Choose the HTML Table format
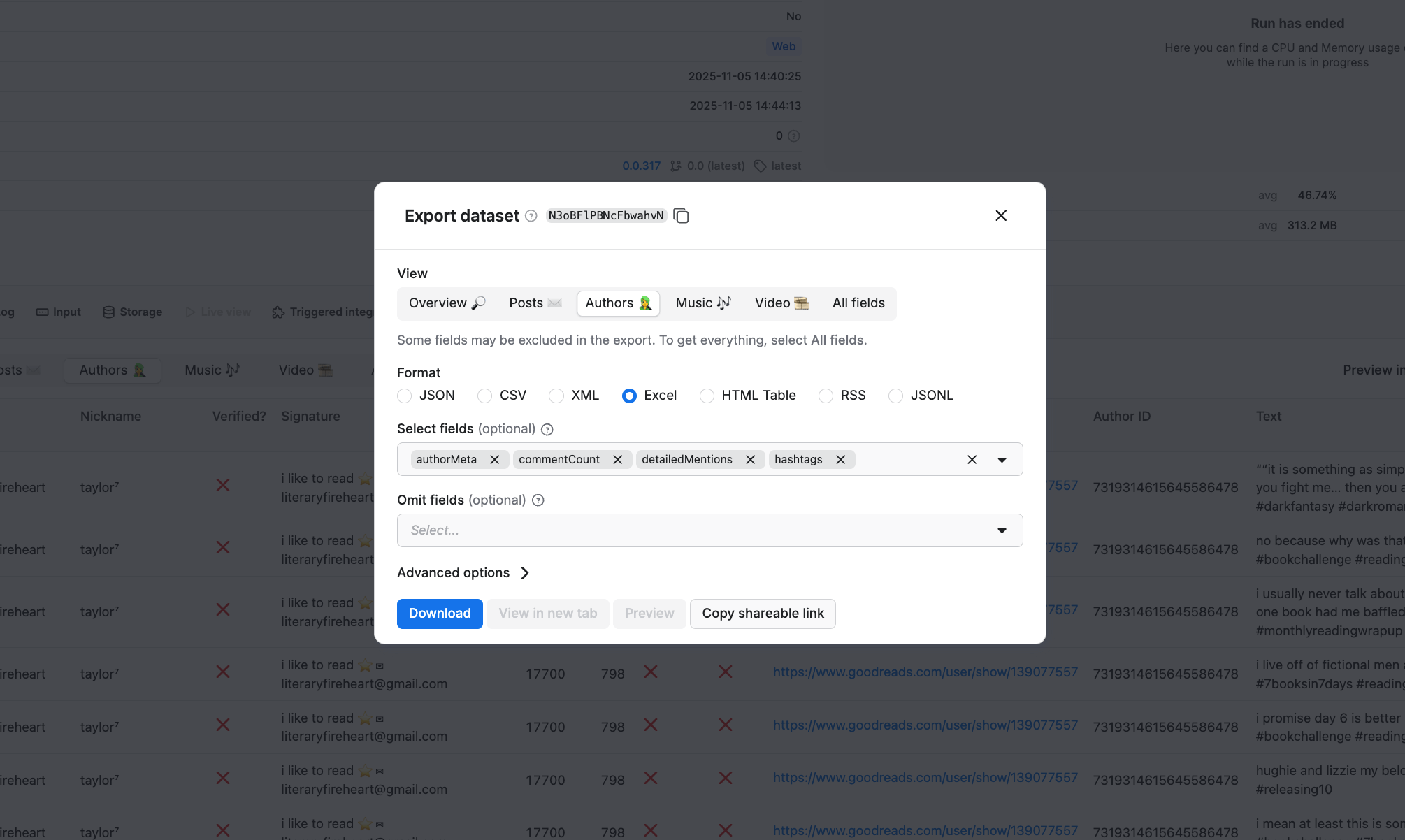 pos(707,396)
